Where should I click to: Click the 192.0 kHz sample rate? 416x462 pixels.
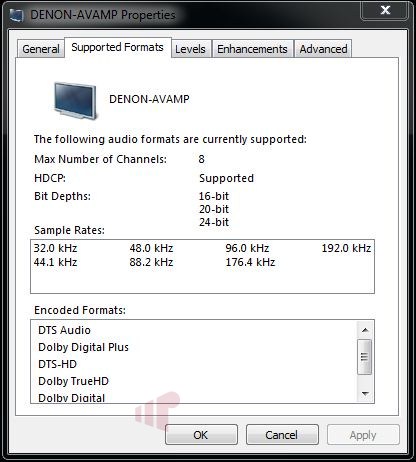346,248
